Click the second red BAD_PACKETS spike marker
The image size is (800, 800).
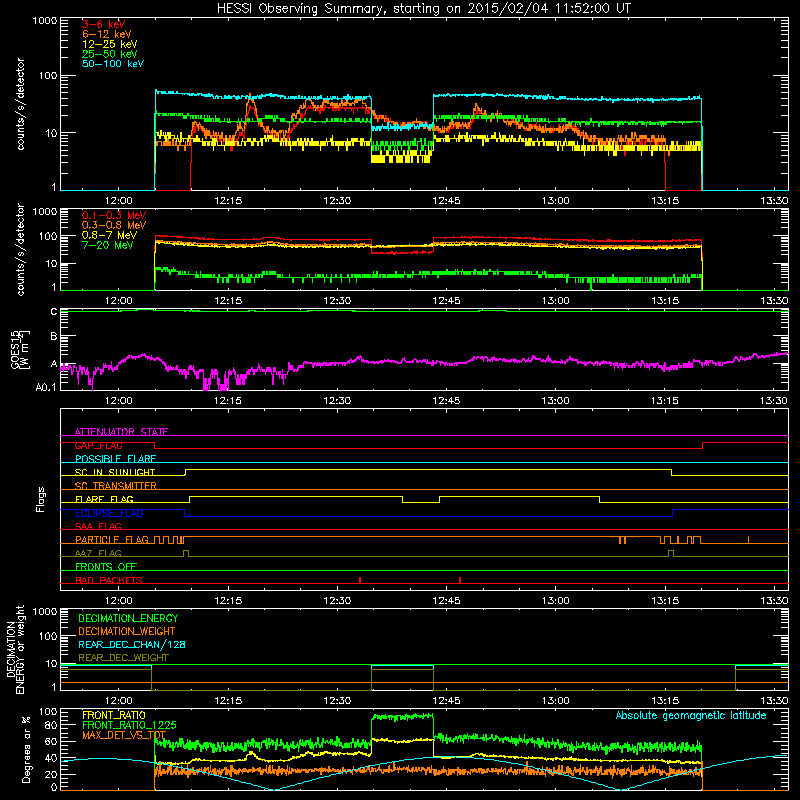tap(460, 580)
